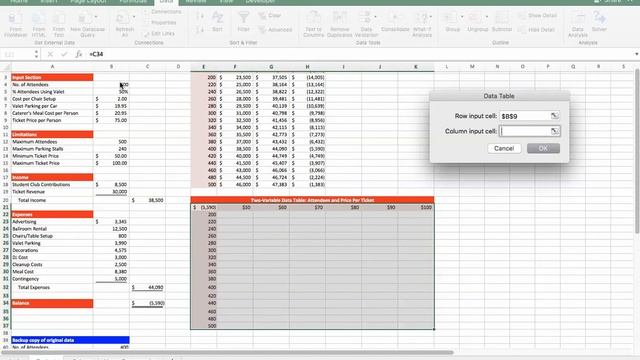The width and height of the screenshot is (640, 360).
Task: Select row header 20
Action: 6,200
